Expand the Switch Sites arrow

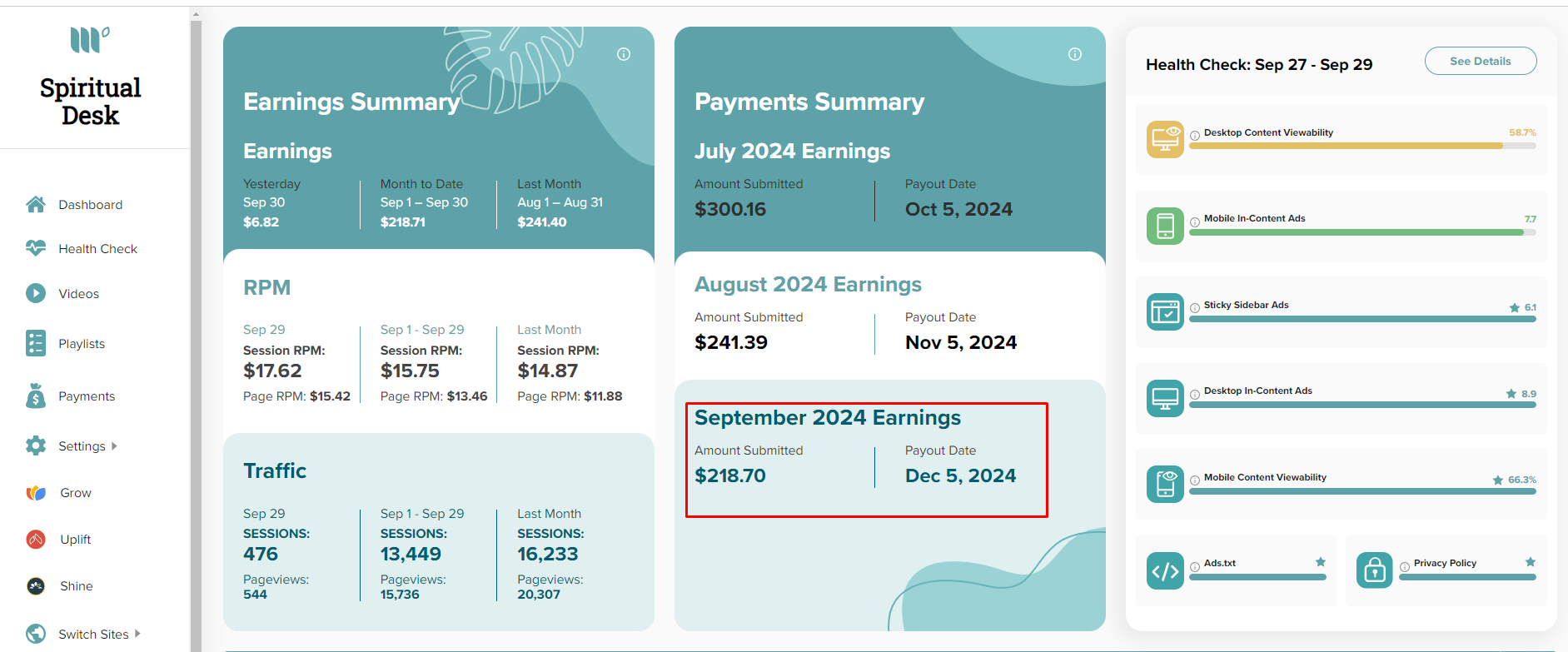coord(137,634)
